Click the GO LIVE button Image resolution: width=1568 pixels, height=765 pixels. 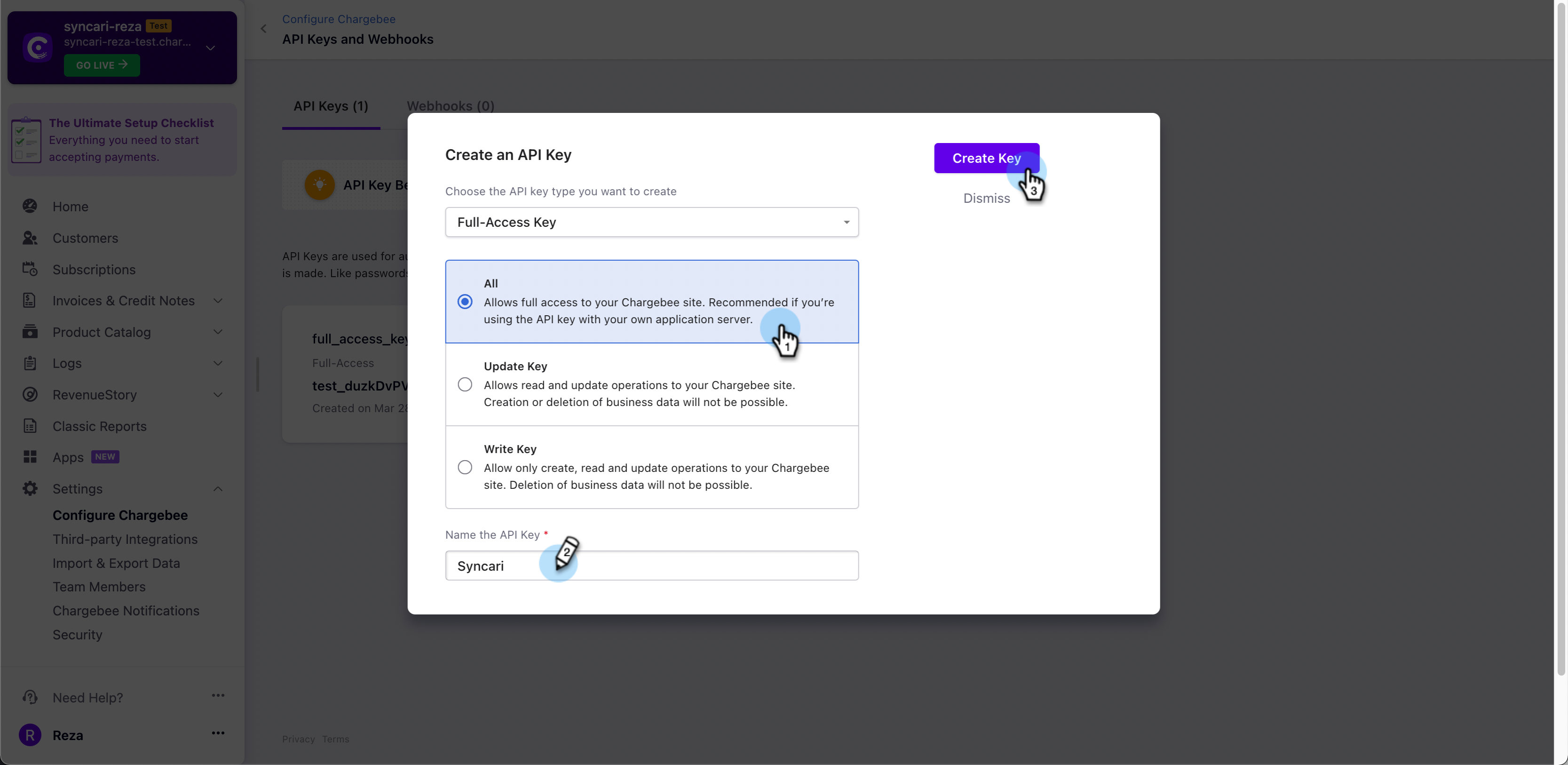click(x=102, y=65)
